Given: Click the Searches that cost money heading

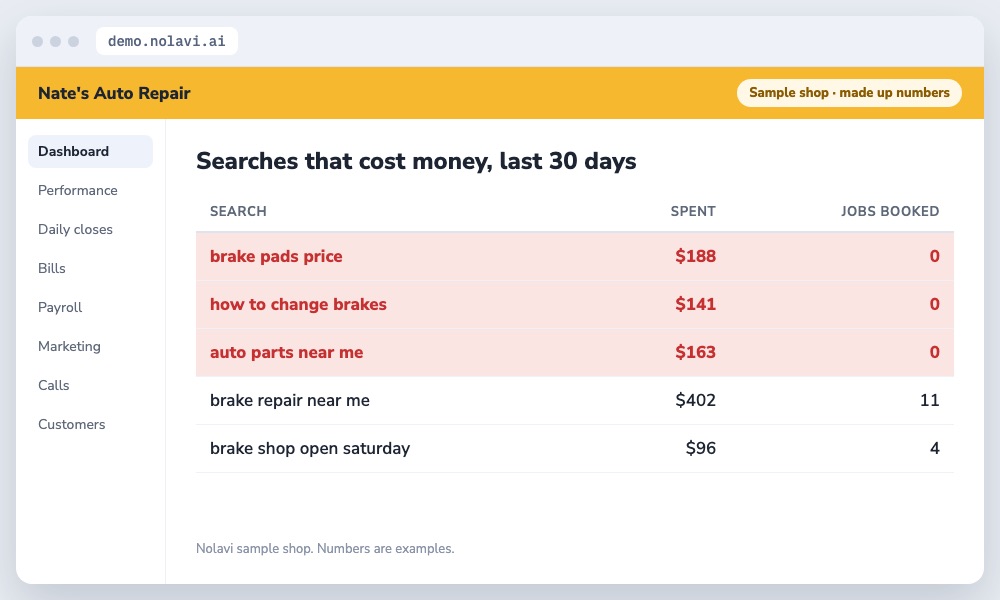Looking at the screenshot, I should pos(416,161).
